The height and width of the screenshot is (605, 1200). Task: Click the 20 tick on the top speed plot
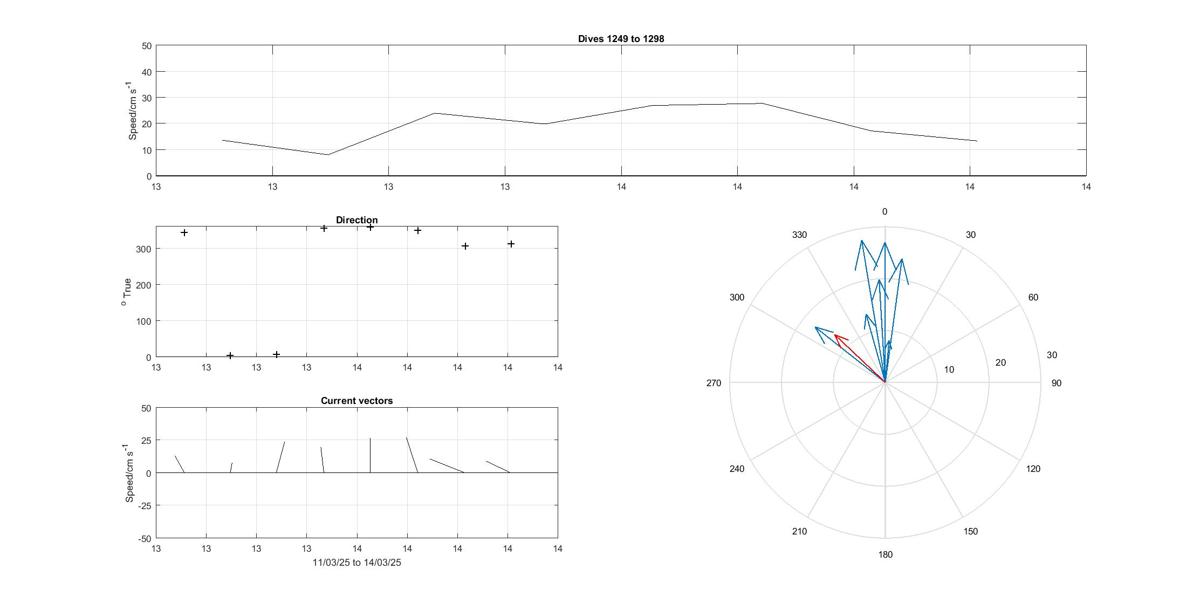tap(146, 124)
